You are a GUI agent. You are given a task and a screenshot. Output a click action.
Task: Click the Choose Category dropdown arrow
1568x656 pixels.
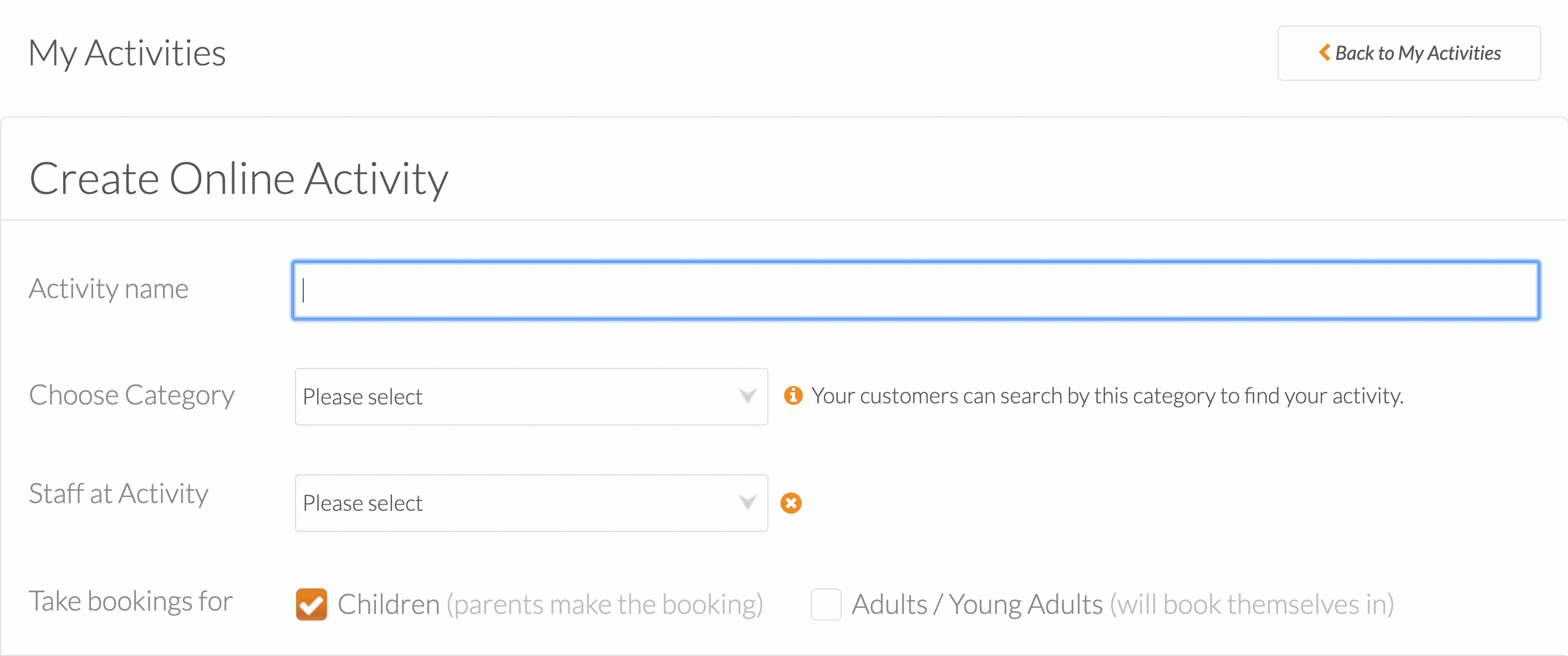pos(747,396)
